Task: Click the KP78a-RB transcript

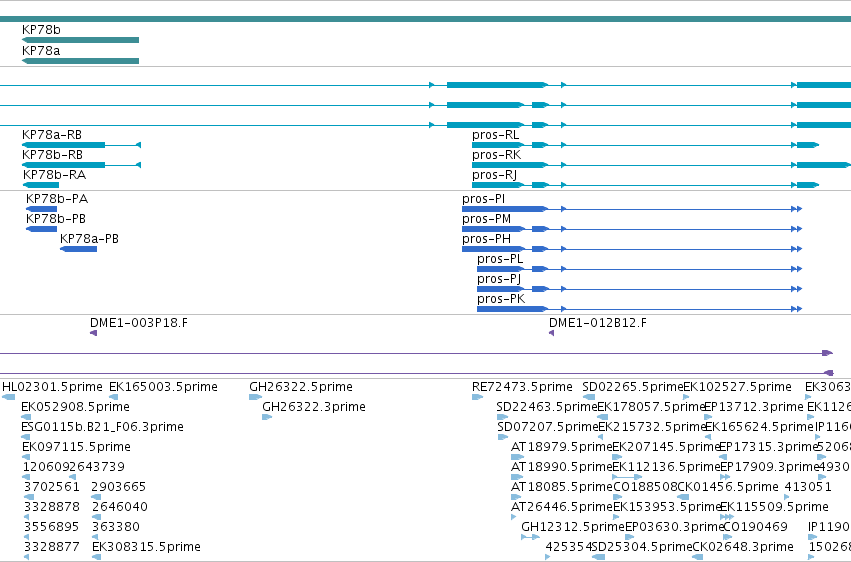Action: click(81, 145)
